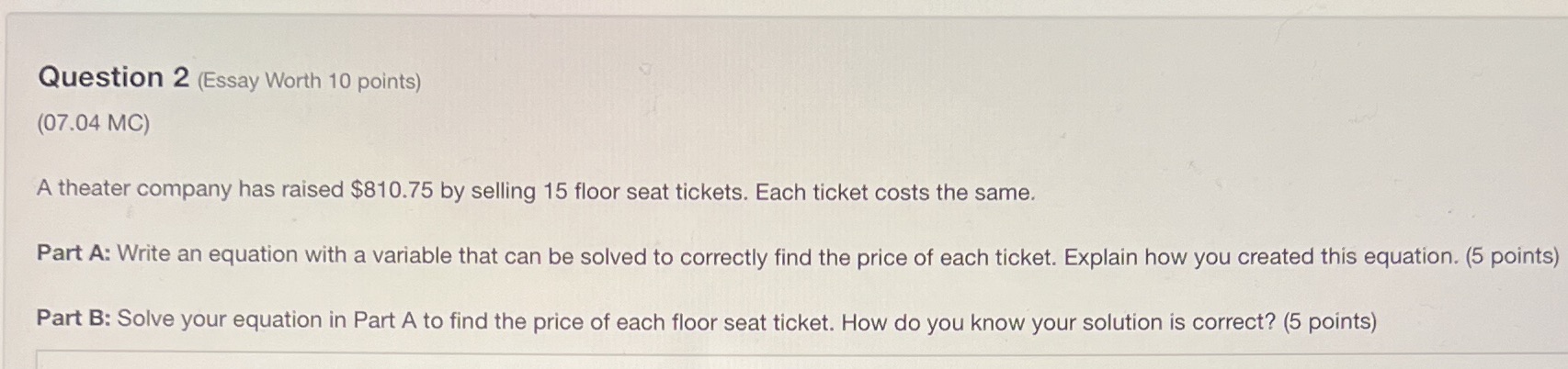Click the "(07.04 MC)" question code
This screenshot has width=1568, height=369.
[x=93, y=123]
